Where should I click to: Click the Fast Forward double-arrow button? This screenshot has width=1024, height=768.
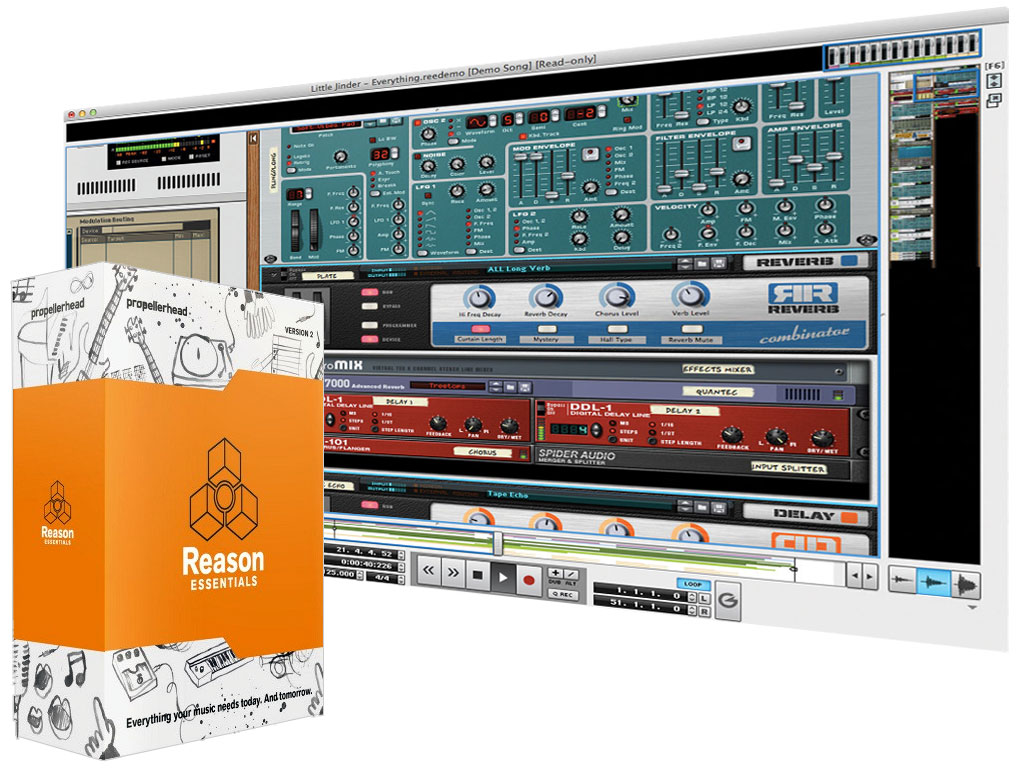[x=454, y=575]
